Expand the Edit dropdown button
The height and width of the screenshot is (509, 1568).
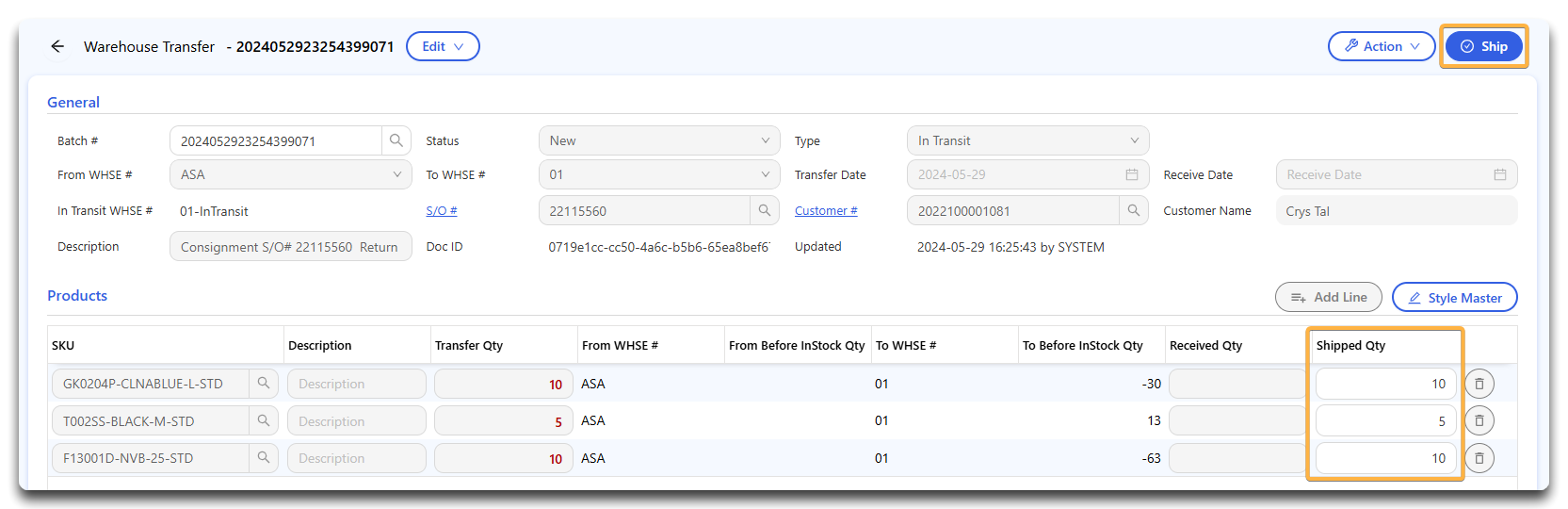[443, 46]
